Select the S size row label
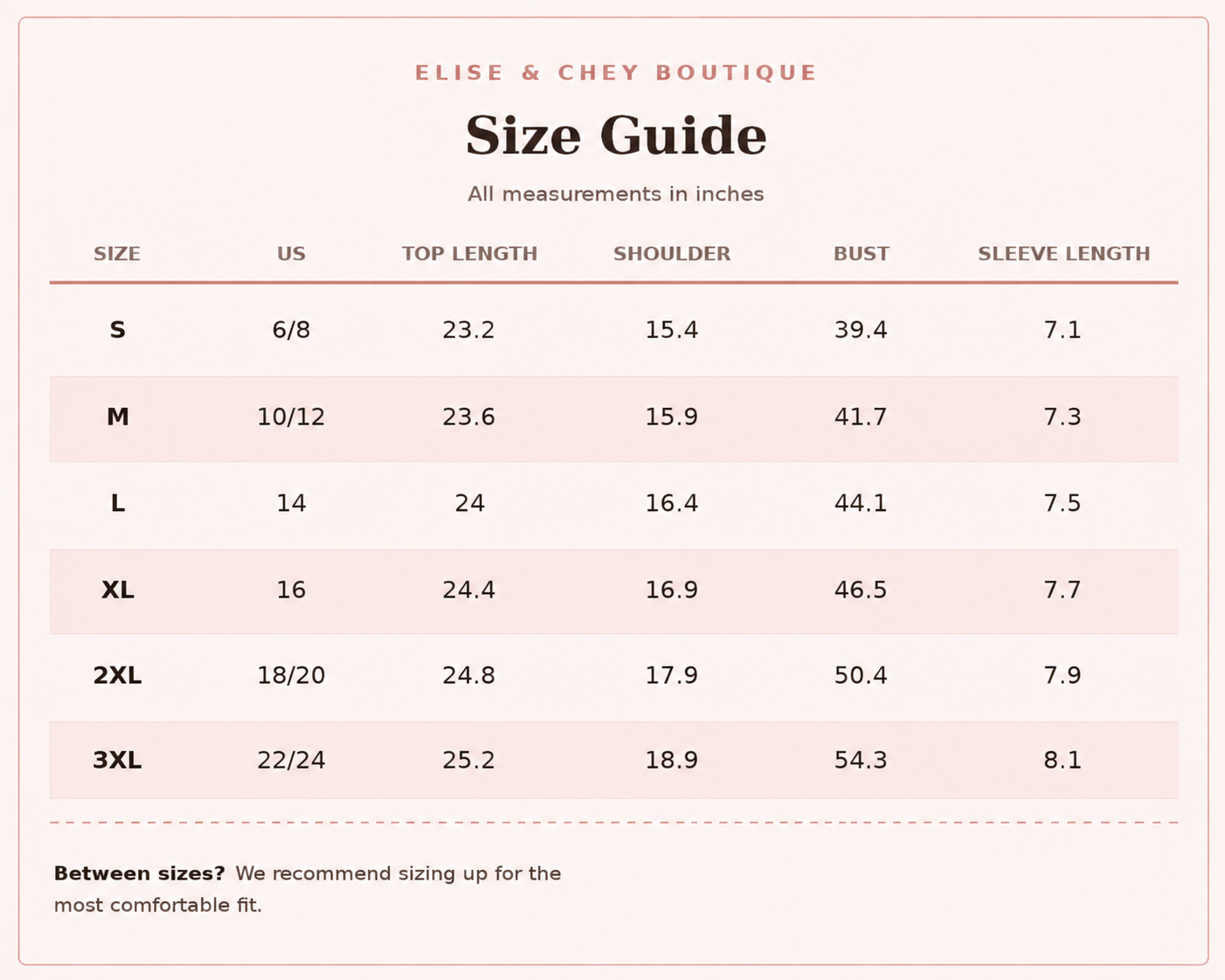This screenshot has width=1225, height=980. click(x=117, y=330)
